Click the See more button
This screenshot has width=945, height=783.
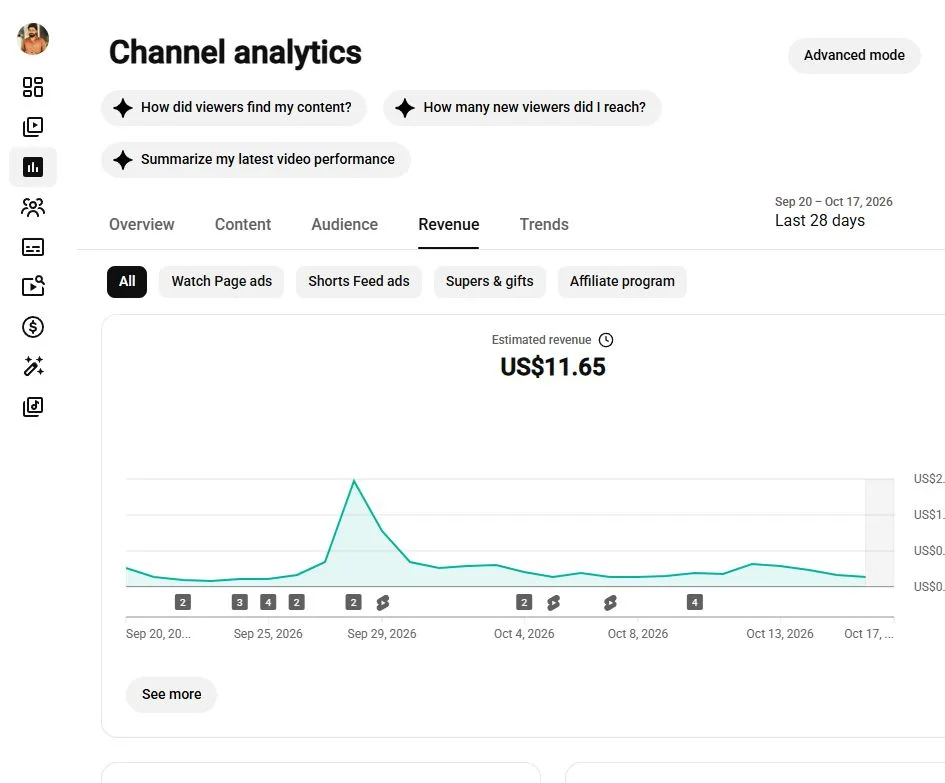coord(171,694)
